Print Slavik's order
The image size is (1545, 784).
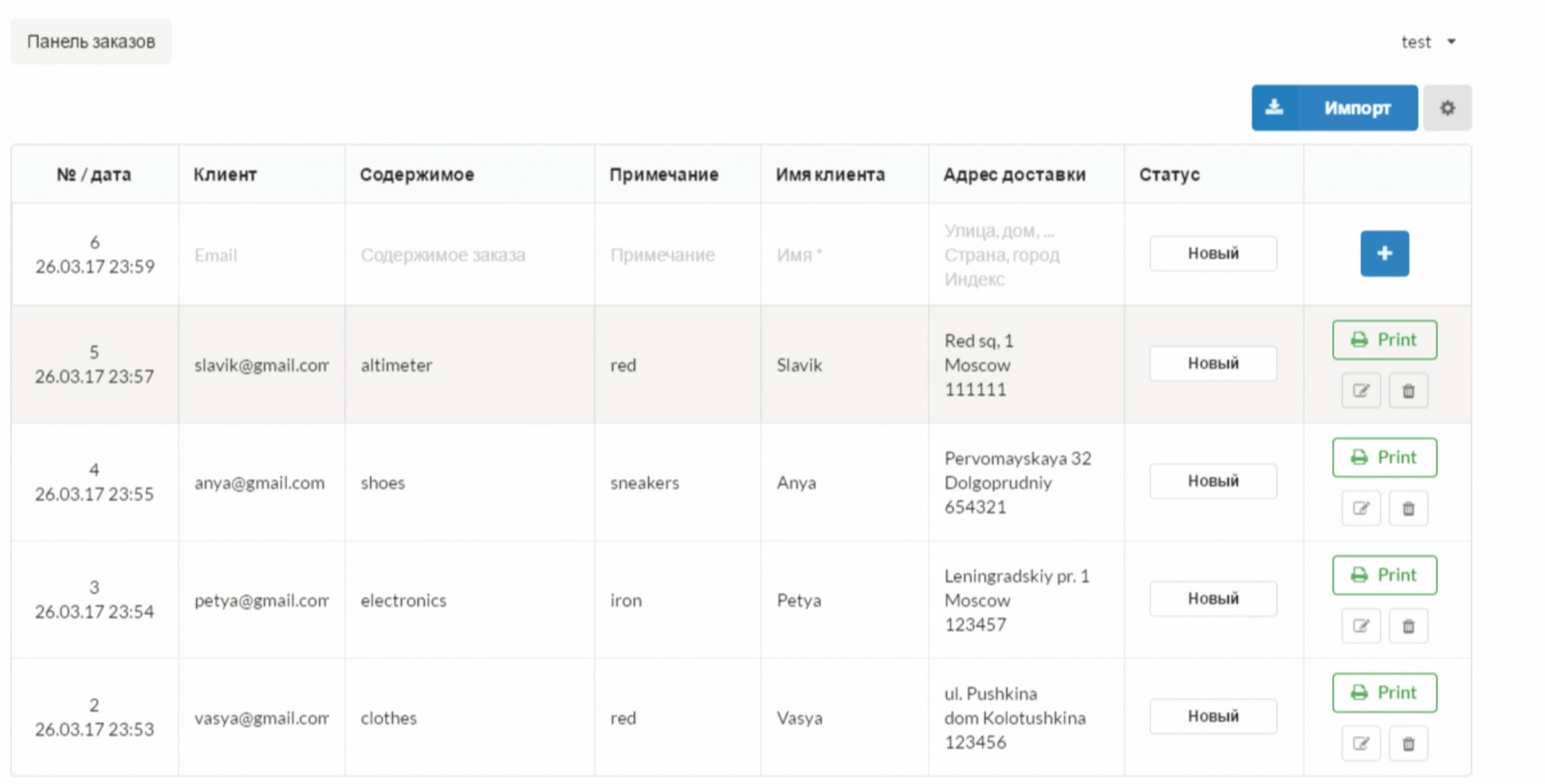1384,340
